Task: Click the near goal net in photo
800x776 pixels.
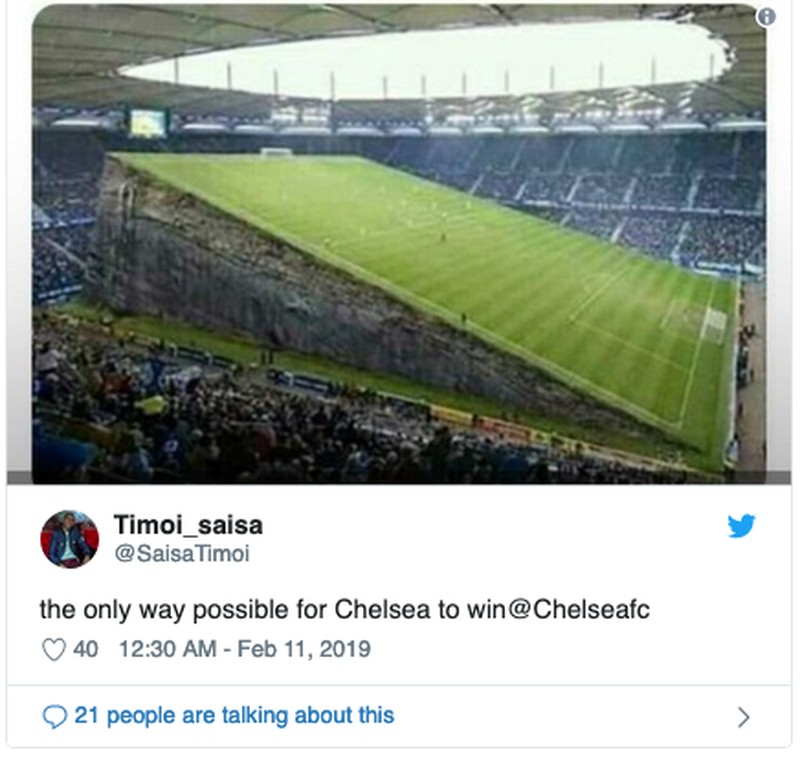Action: tap(714, 322)
